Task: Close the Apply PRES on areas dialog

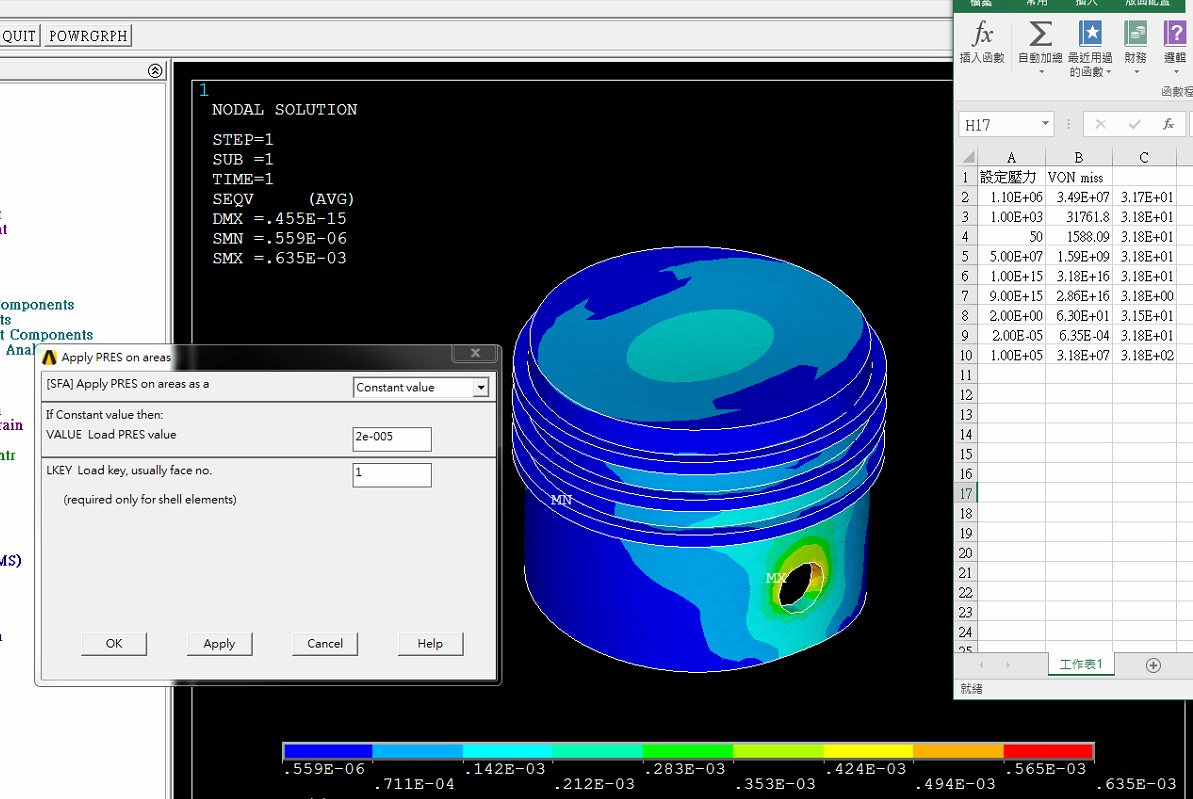Action: 475,354
